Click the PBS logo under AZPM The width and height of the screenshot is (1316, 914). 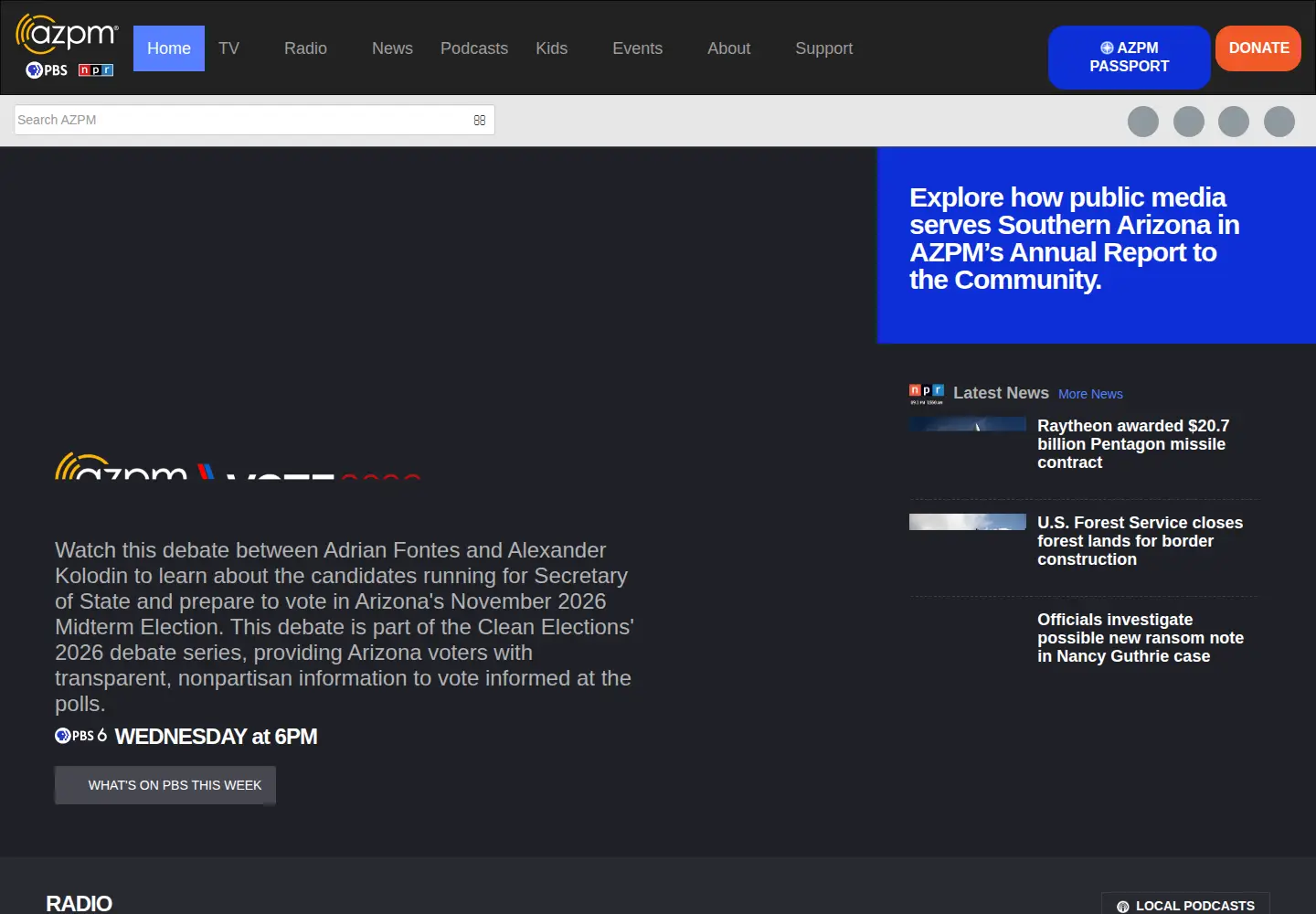pos(47,70)
